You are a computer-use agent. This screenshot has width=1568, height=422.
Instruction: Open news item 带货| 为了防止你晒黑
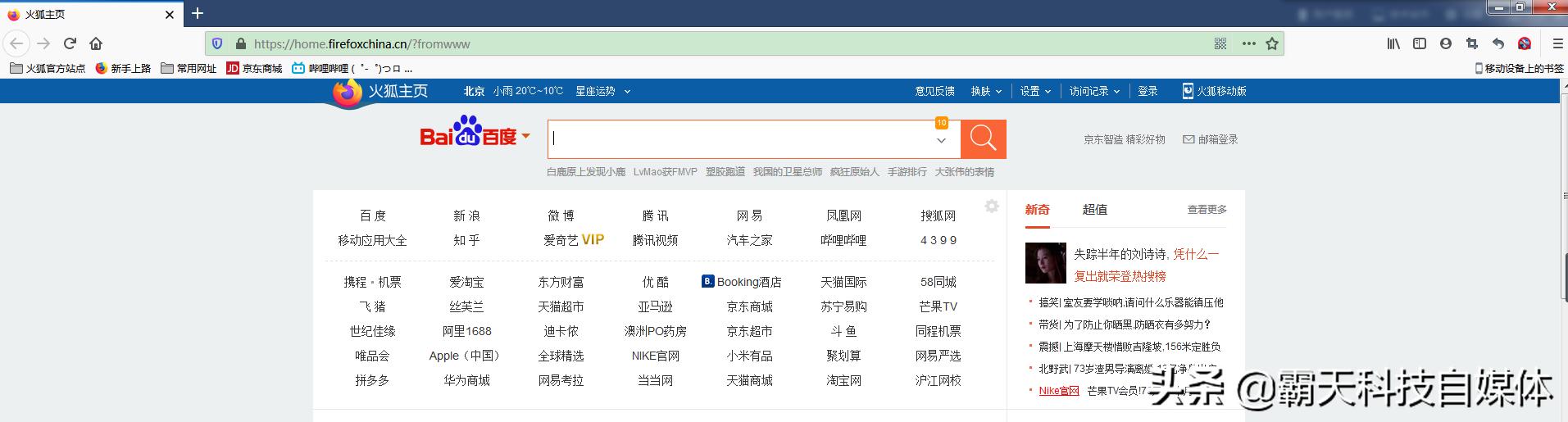(1125, 324)
